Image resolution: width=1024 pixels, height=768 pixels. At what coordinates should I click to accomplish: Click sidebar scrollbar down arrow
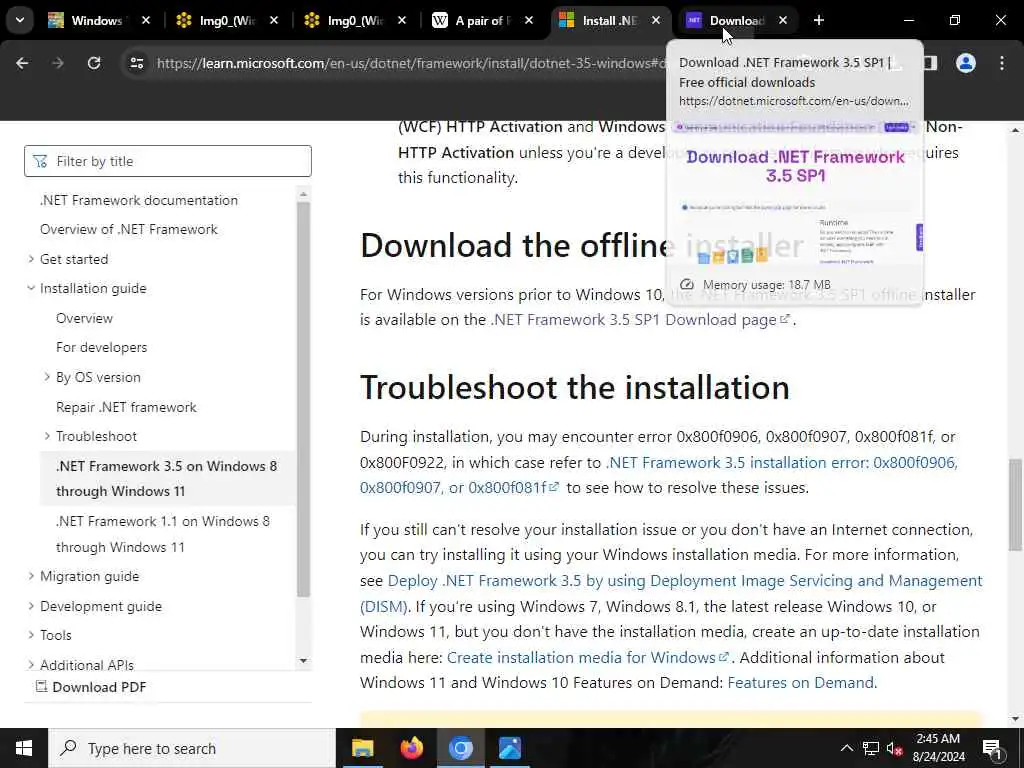pyautogui.click(x=303, y=661)
